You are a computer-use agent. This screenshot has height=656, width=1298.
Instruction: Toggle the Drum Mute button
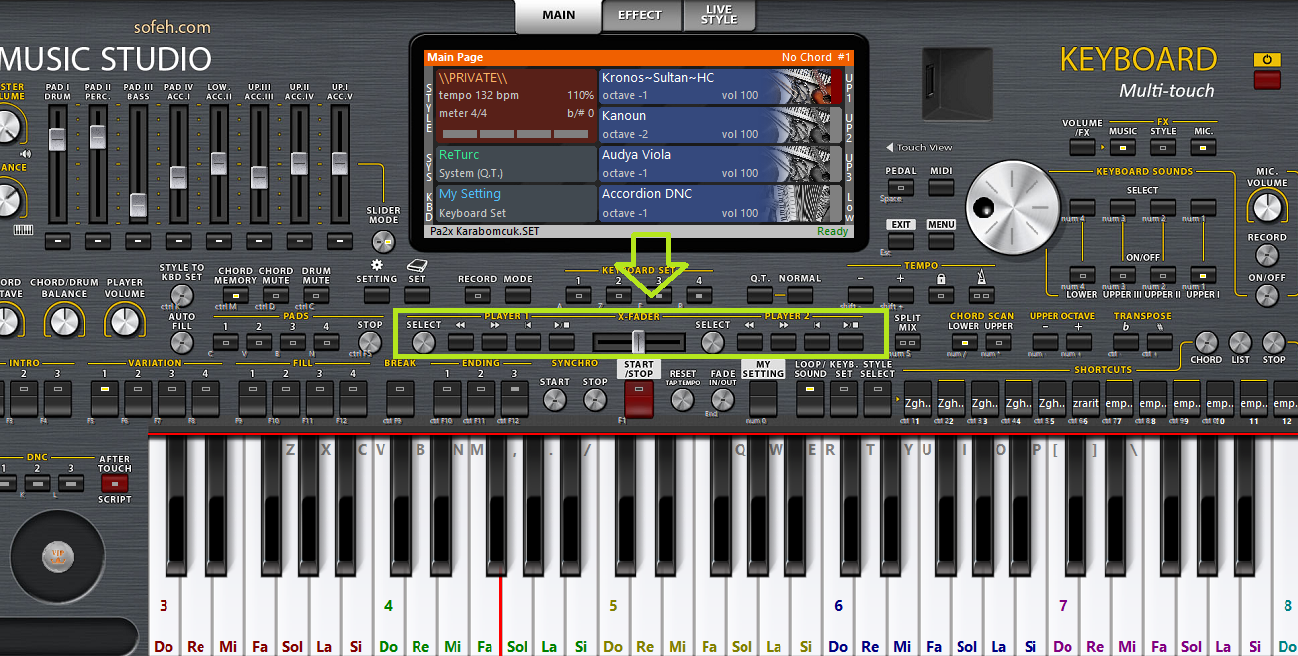(316, 295)
